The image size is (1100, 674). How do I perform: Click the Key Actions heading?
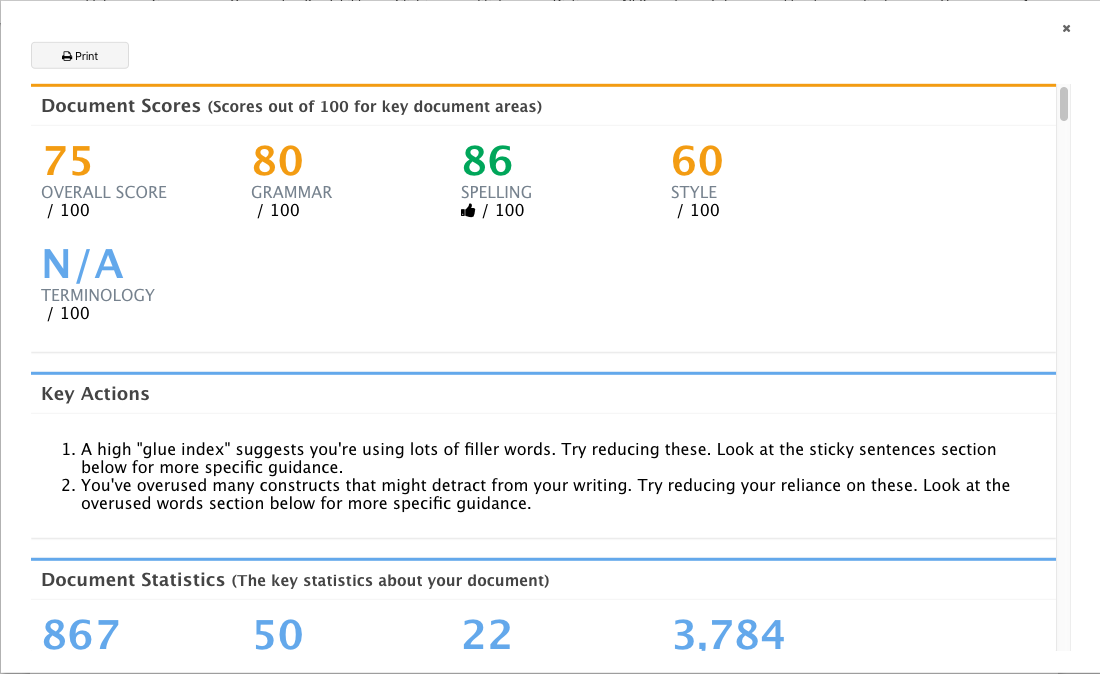tap(95, 393)
